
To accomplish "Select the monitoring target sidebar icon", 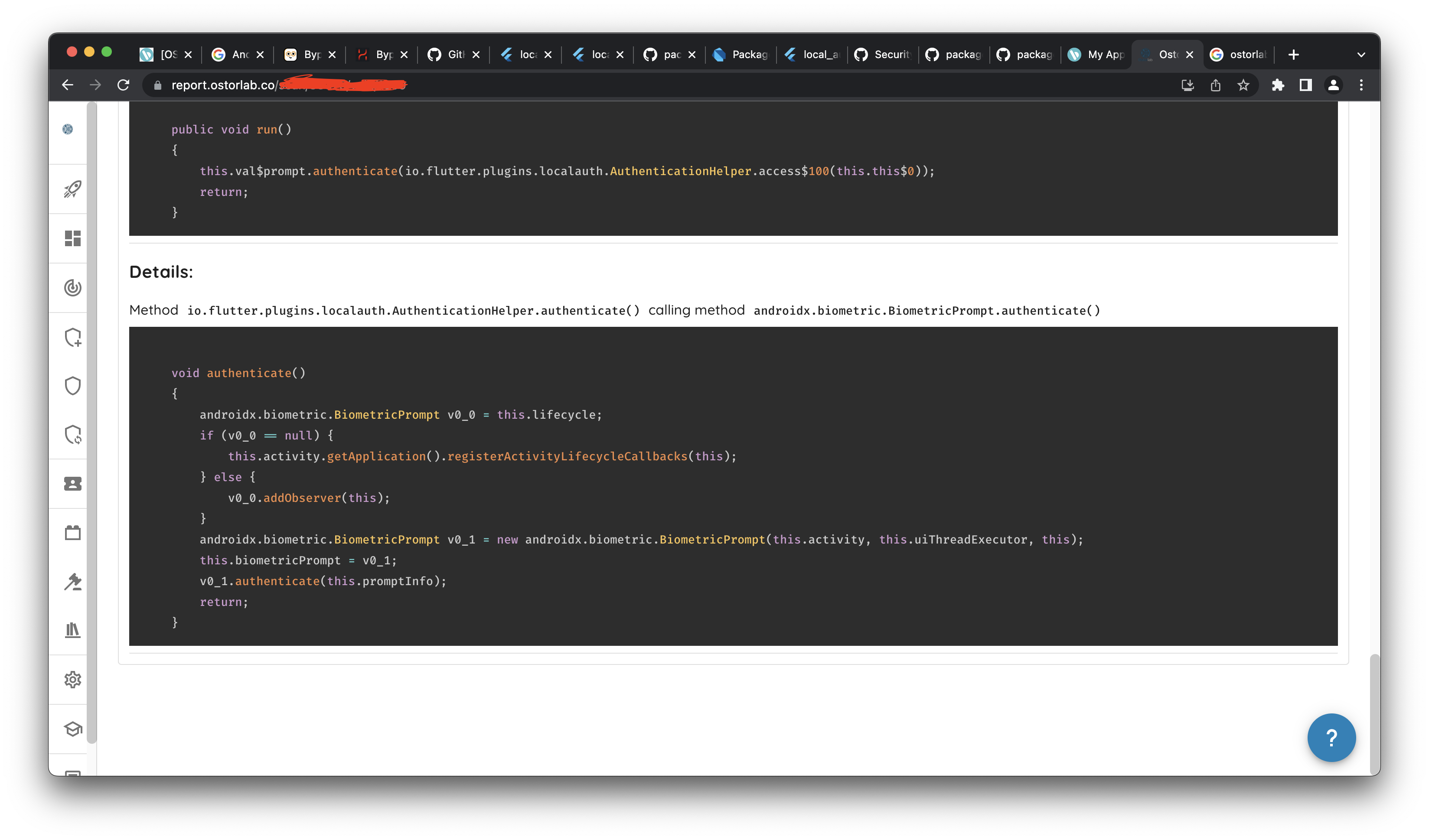I will pyautogui.click(x=72, y=287).
